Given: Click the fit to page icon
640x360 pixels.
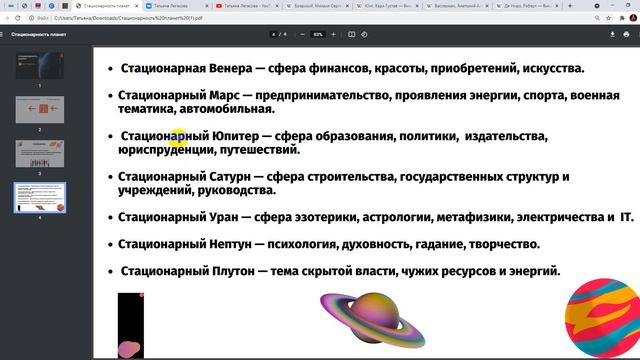Looking at the screenshot, I should point(351,34).
